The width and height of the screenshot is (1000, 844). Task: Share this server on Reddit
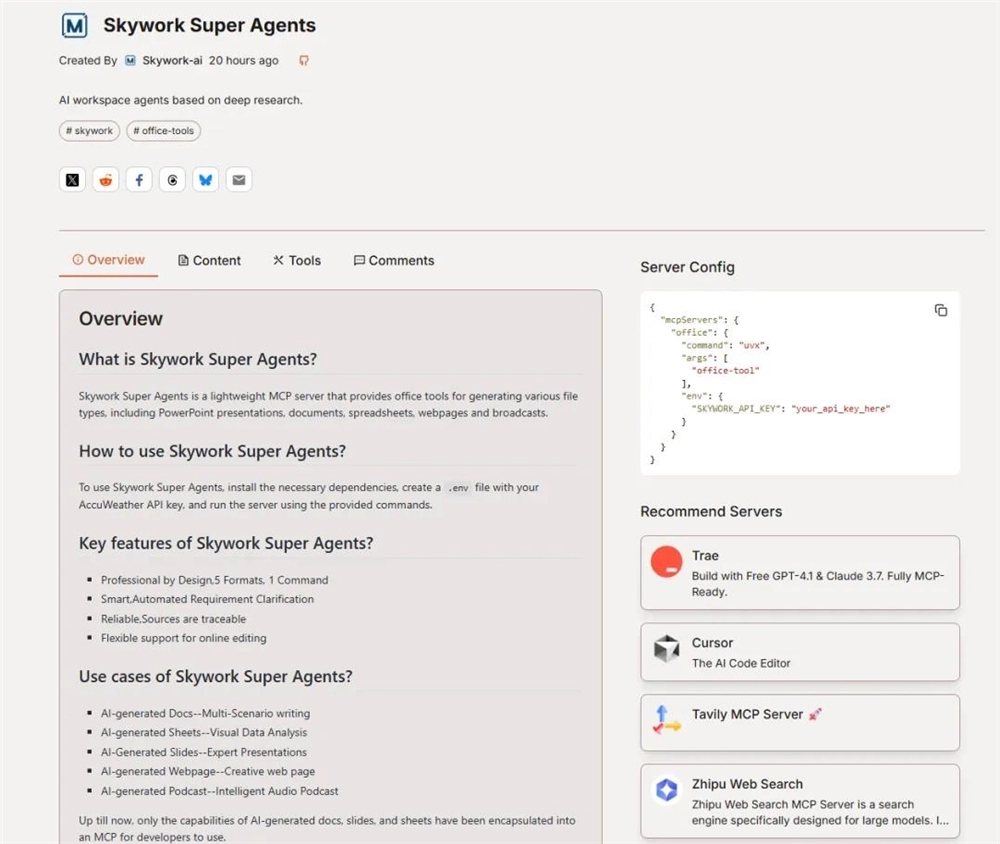[105, 180]
